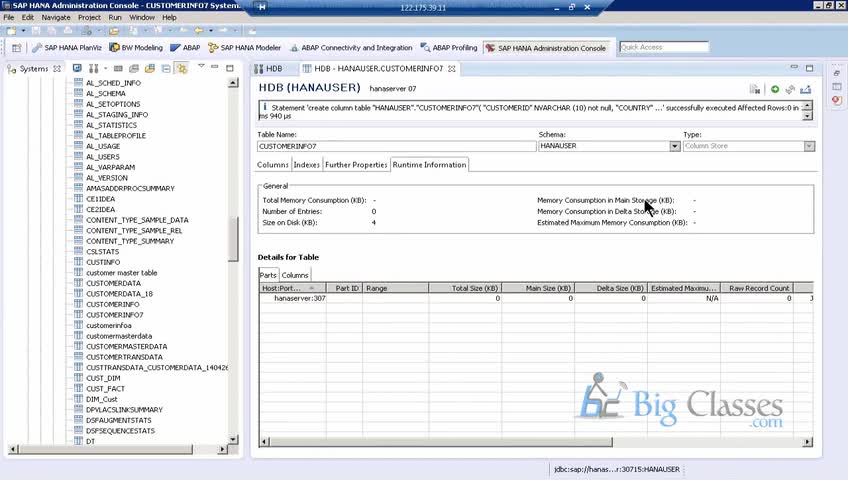Screen dimensions: 848x480
Task: Click the Systems tree vertical scrollbar thumb
Action: (x=233, y=239)
